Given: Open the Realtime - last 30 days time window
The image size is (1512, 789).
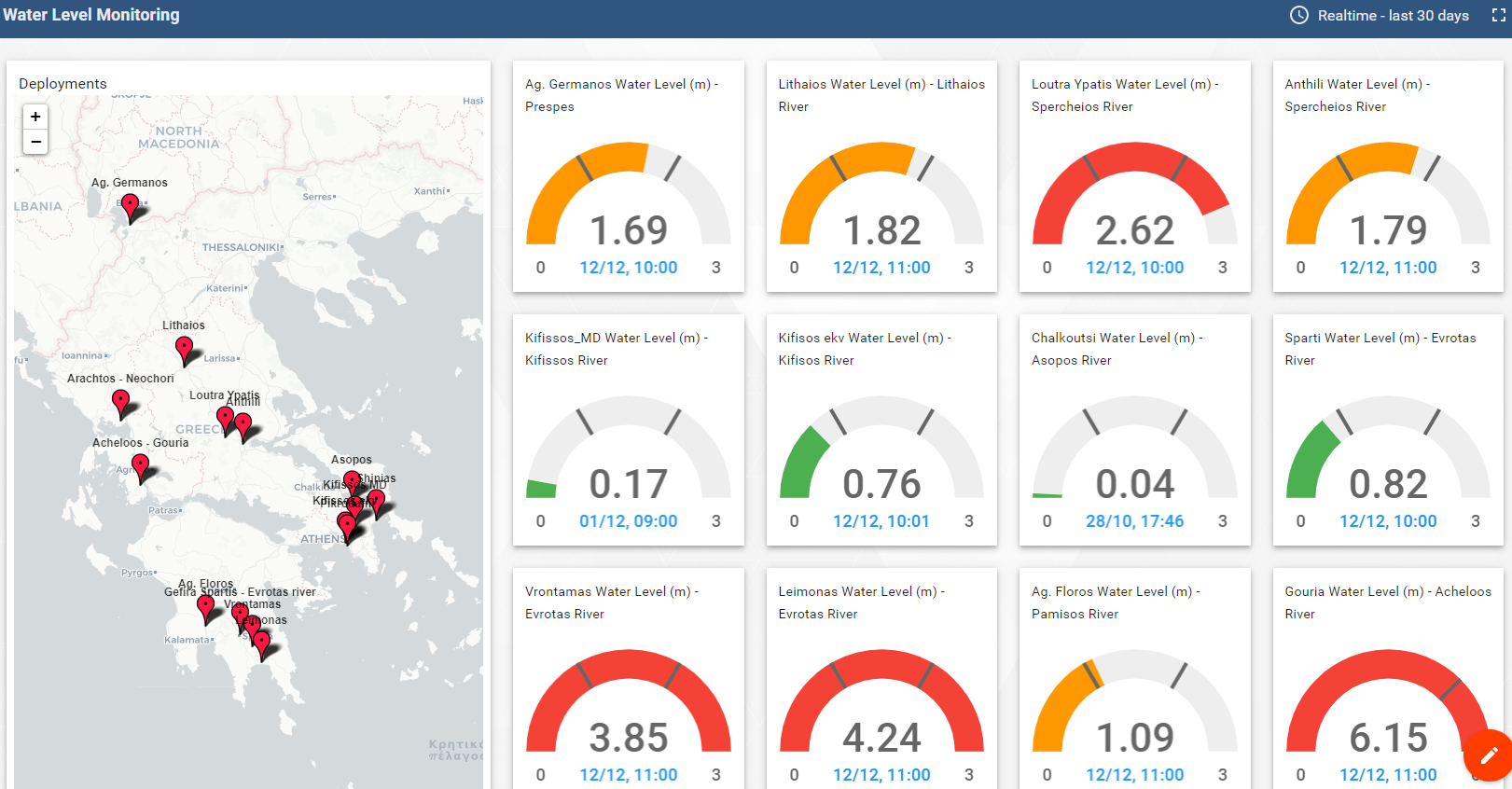Looking at the screenshot, I should pyautogui.click(x=1380, y=16).
